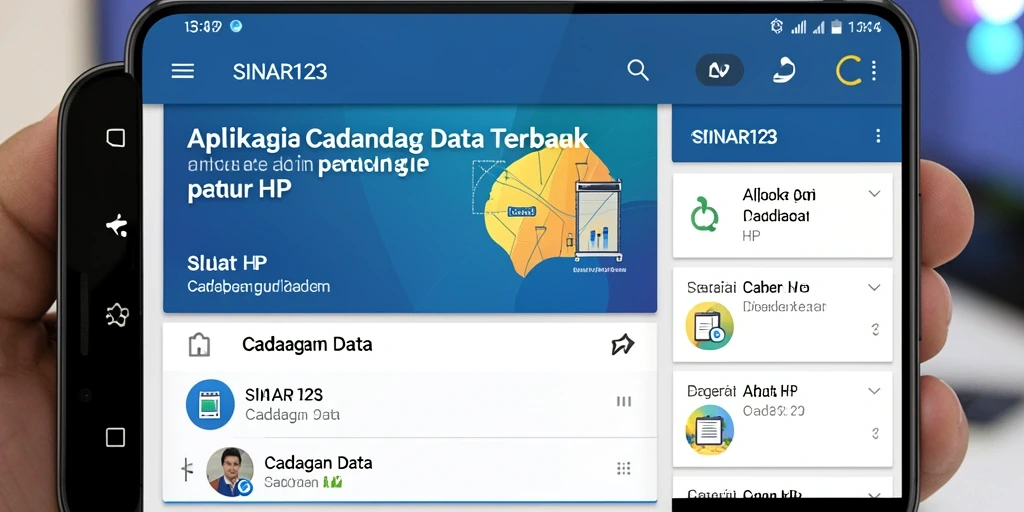
Task: Expand the Caher No card chevron
Action: (874, 287)
